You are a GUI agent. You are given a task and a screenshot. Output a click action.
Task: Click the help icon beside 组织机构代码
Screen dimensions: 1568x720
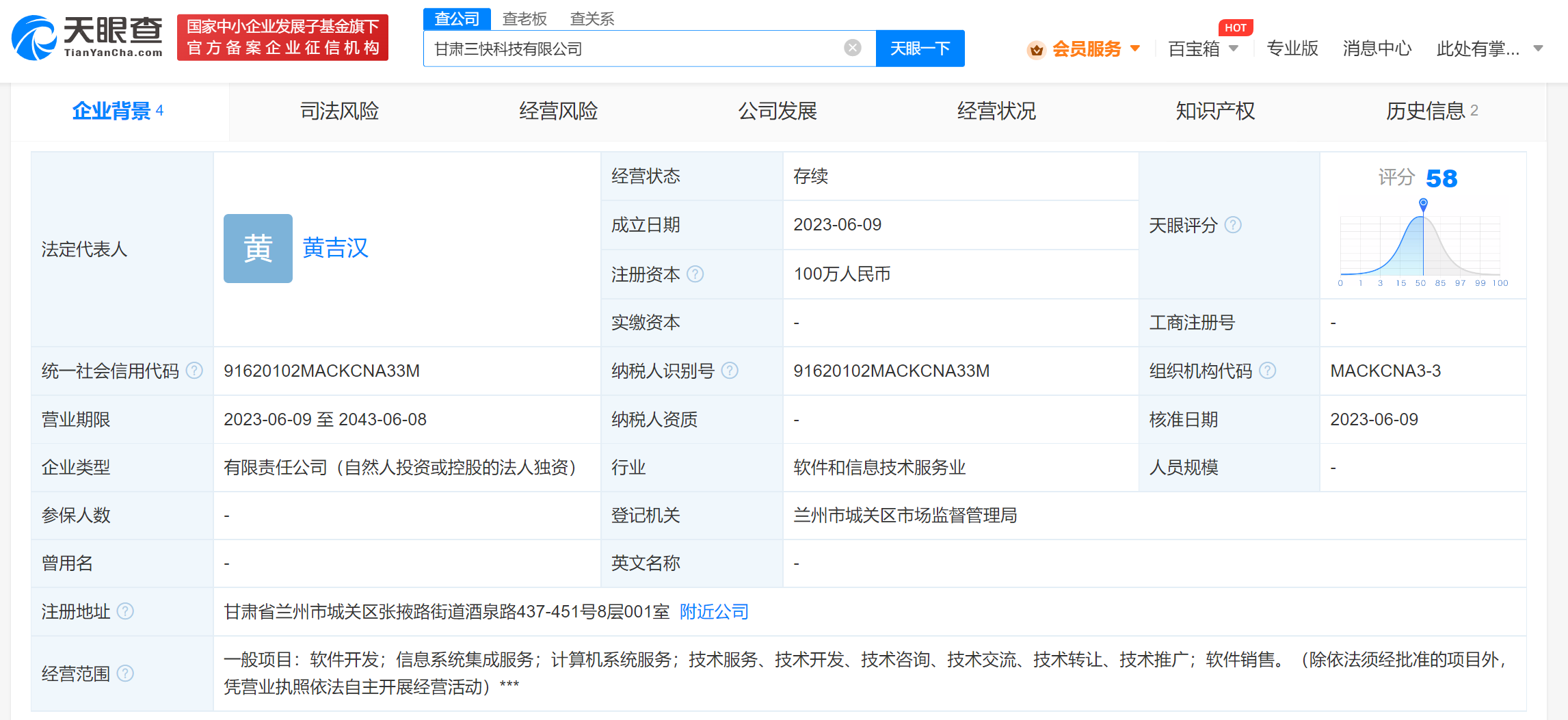(x=1268, y=371)
